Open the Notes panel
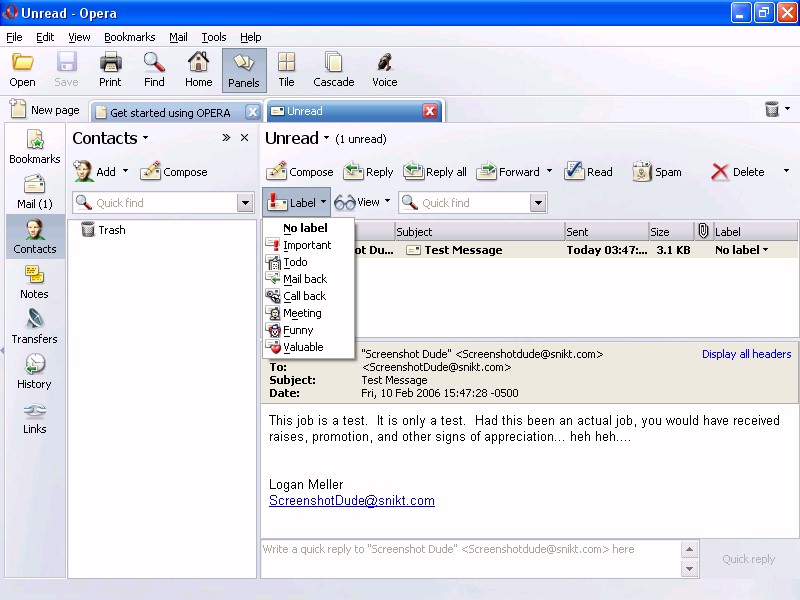Screen dimensions: 800x600 click(34, 281)
